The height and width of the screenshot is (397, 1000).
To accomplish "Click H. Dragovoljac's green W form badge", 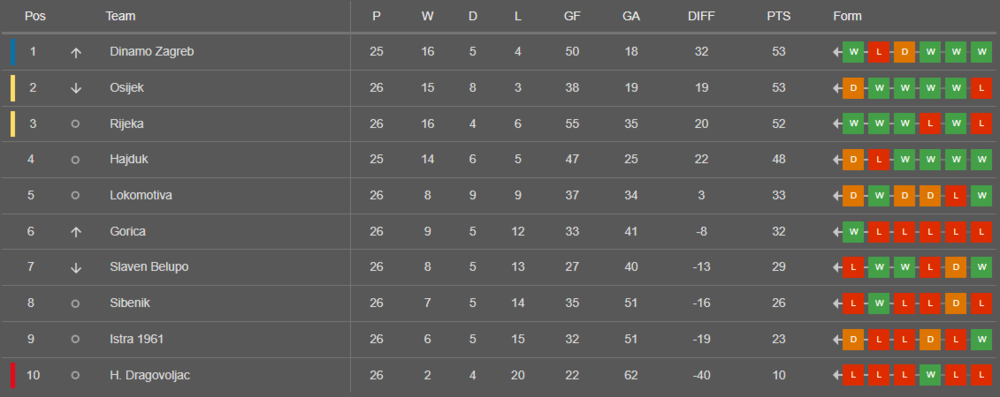I will pos(930,375).
